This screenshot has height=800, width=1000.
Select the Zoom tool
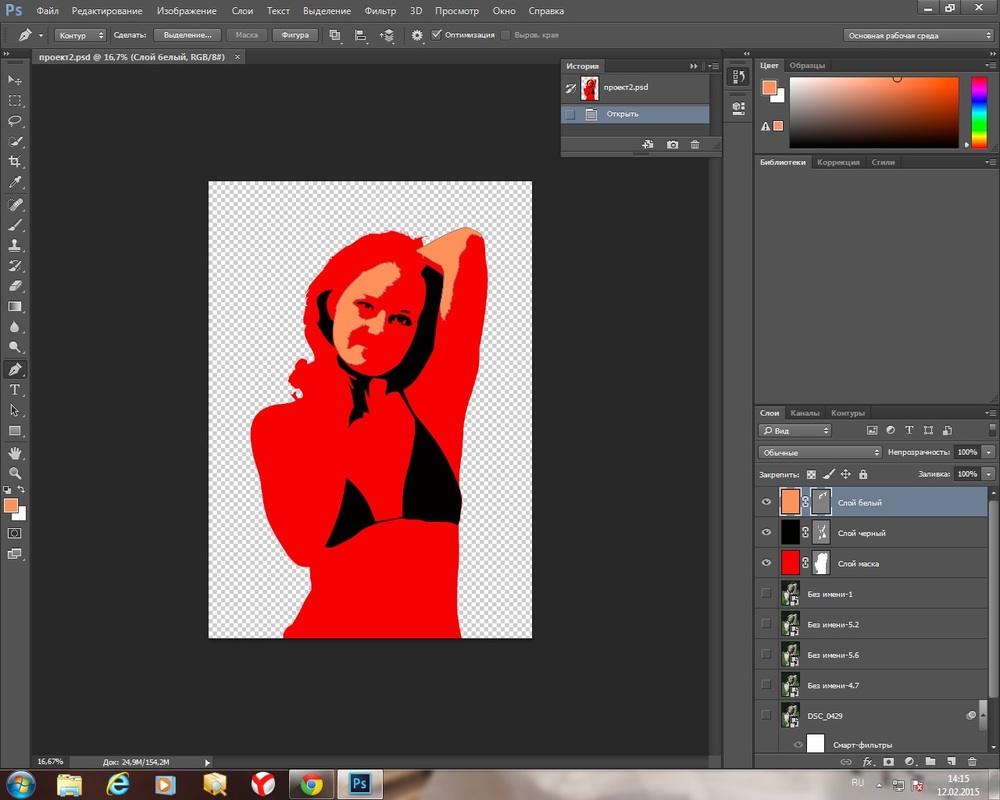point(15,473)
